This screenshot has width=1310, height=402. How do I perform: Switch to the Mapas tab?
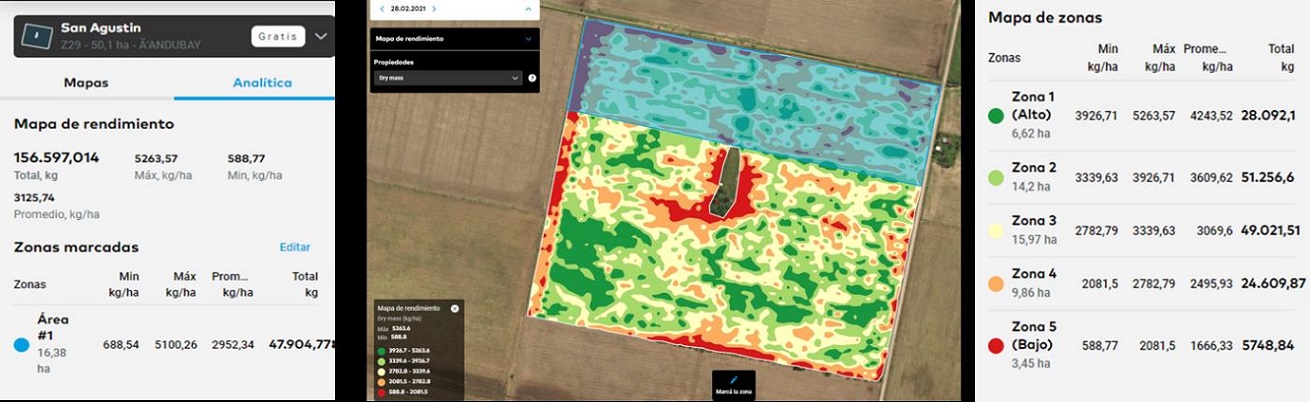(x=86, y=83)
